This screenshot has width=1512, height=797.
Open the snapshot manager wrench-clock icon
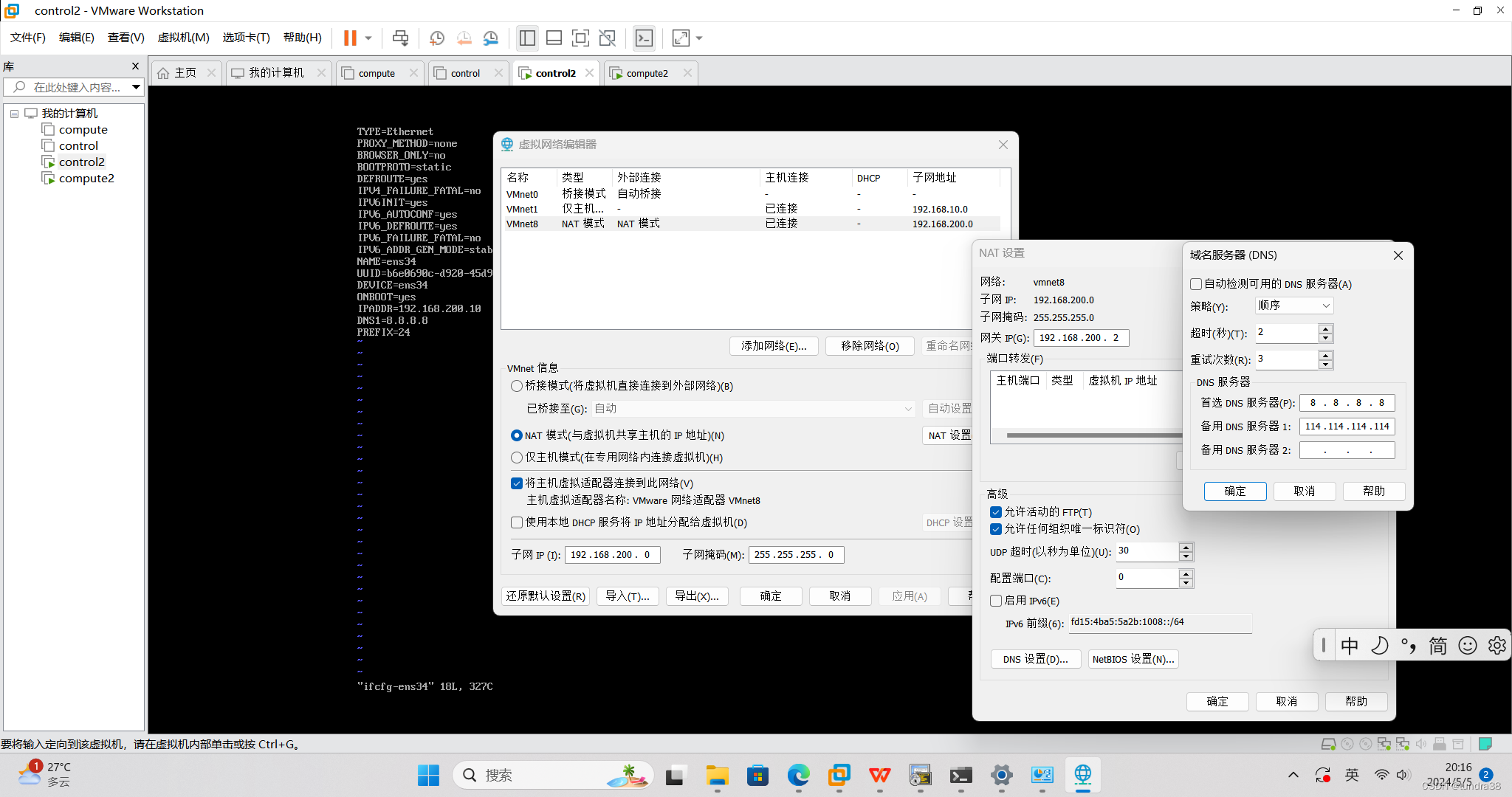[490, 38]
